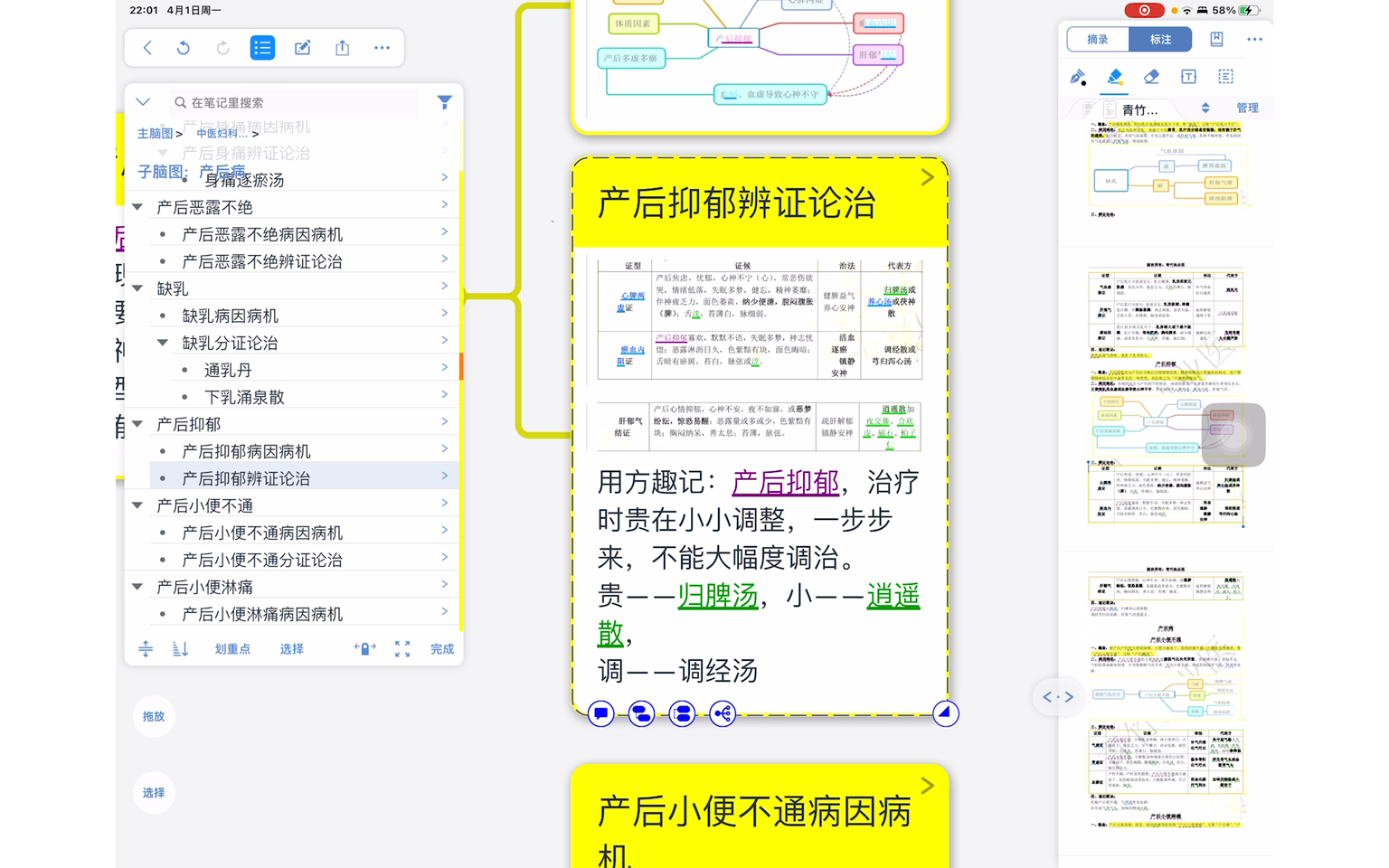The height and width of the screenshot is (868, 1389).
Task: Select the text box tool
Action: [1188, 77]
